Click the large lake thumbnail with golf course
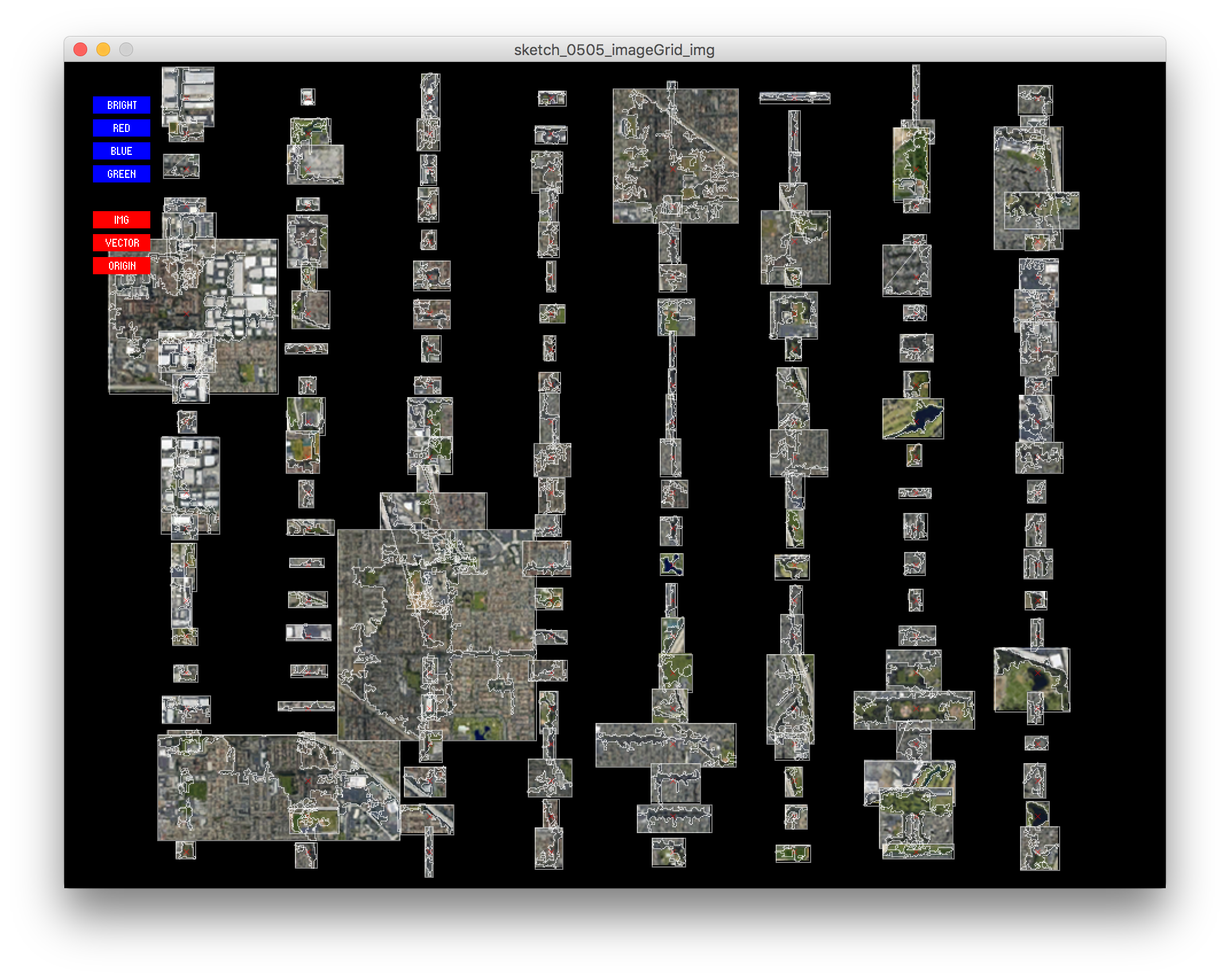Viewport: 1230px width, 980px height. pyautogui.click(x=913, y=419)
